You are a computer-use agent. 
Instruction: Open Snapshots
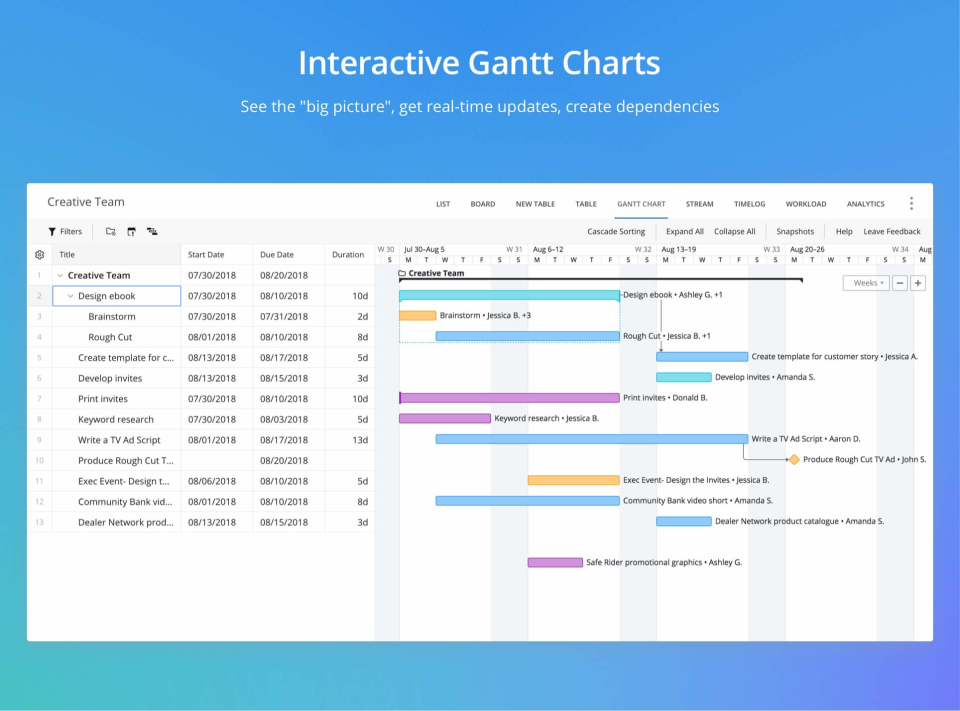coord(795,231)
